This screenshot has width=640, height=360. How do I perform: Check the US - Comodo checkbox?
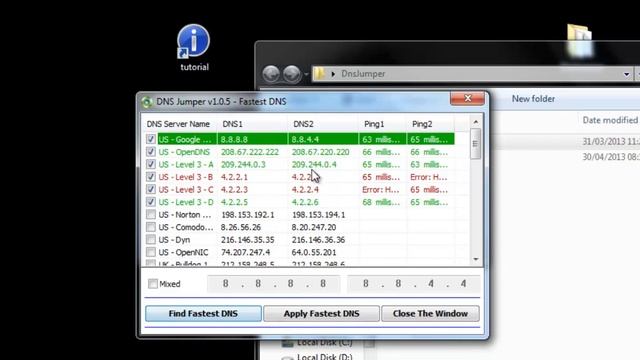(151, 227)
